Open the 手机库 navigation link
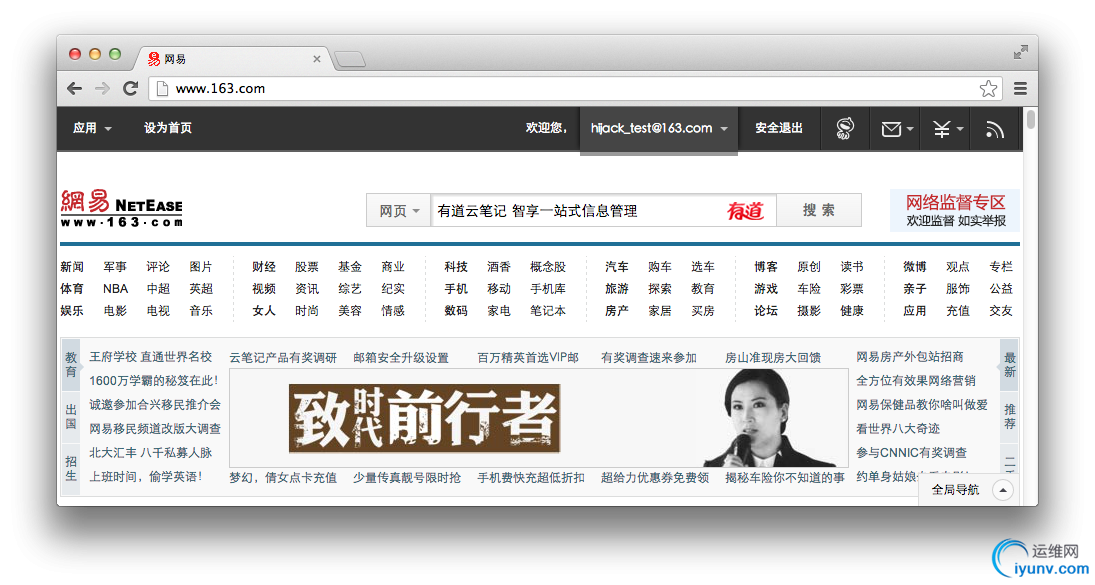 tap(548, 288)
